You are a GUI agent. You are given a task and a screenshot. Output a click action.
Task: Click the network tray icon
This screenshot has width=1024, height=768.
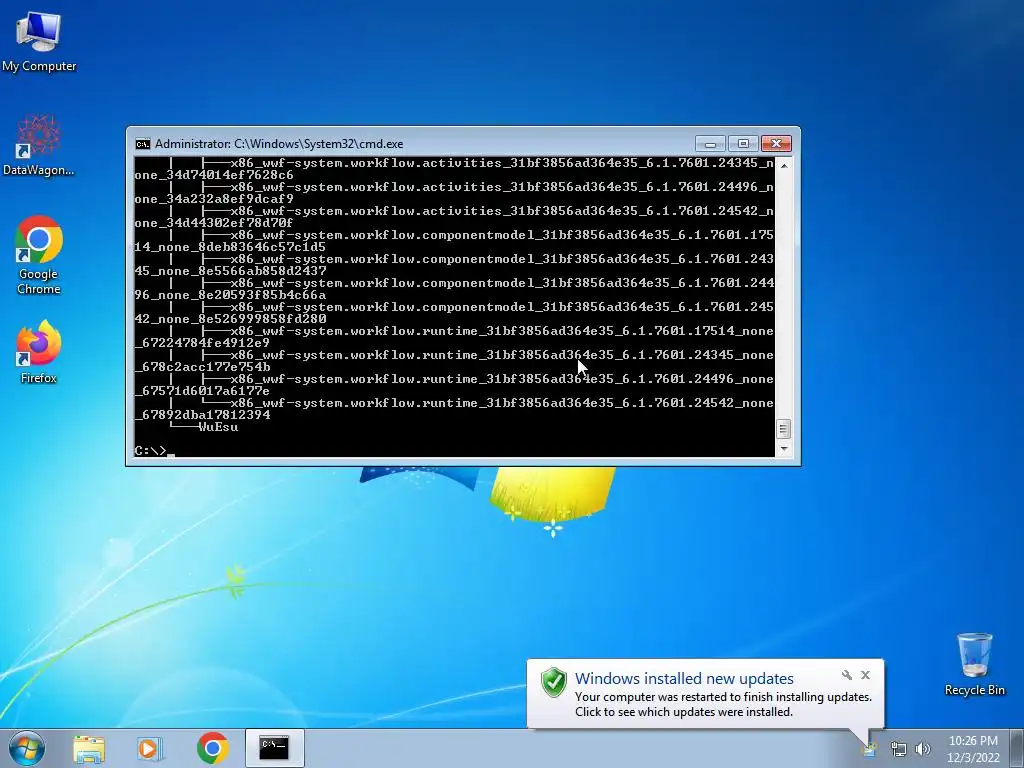click(x=899, y=749)
